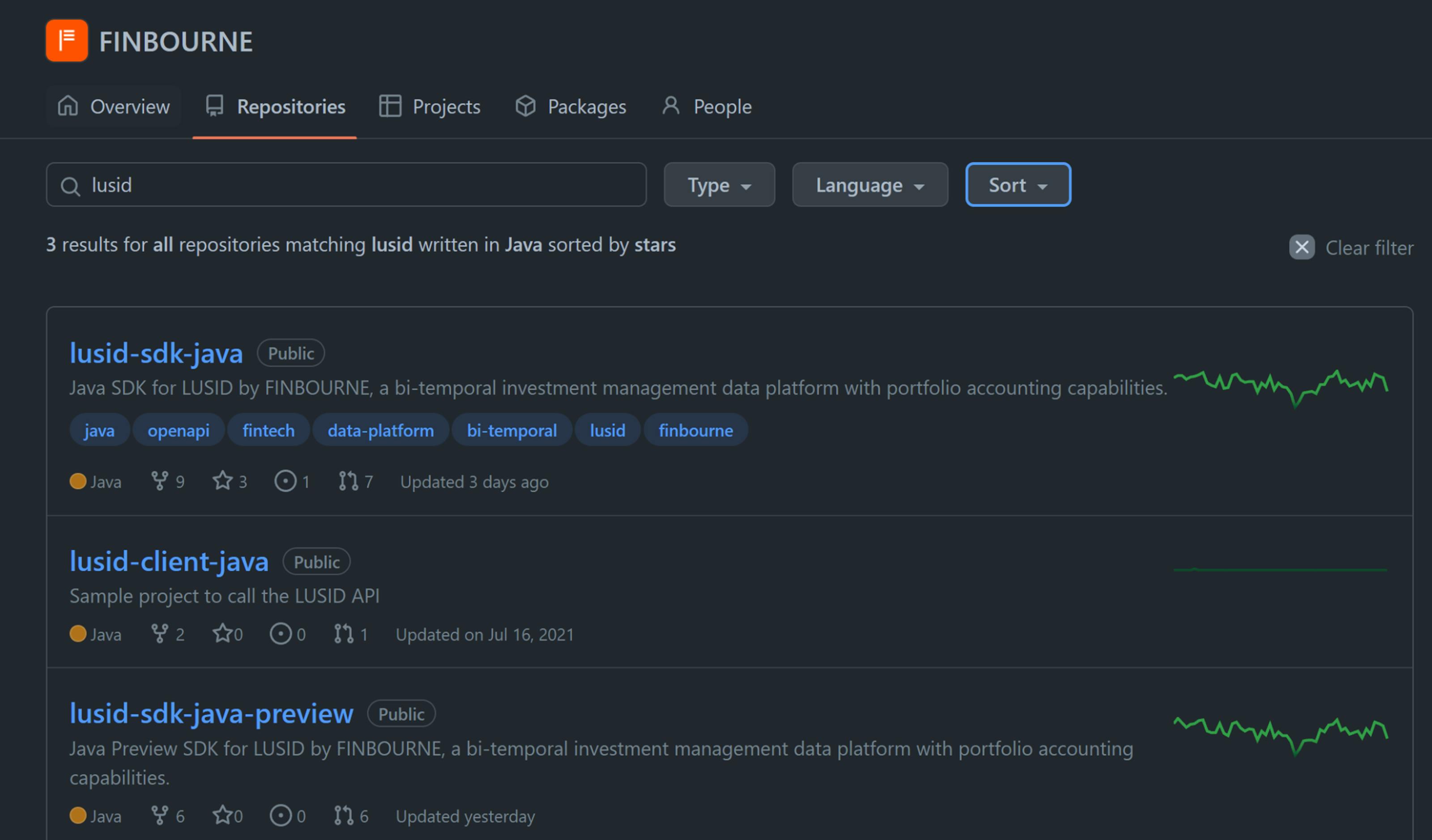
Task: Click the 'Updated 3 days ago' text
Action: [474, 482]
